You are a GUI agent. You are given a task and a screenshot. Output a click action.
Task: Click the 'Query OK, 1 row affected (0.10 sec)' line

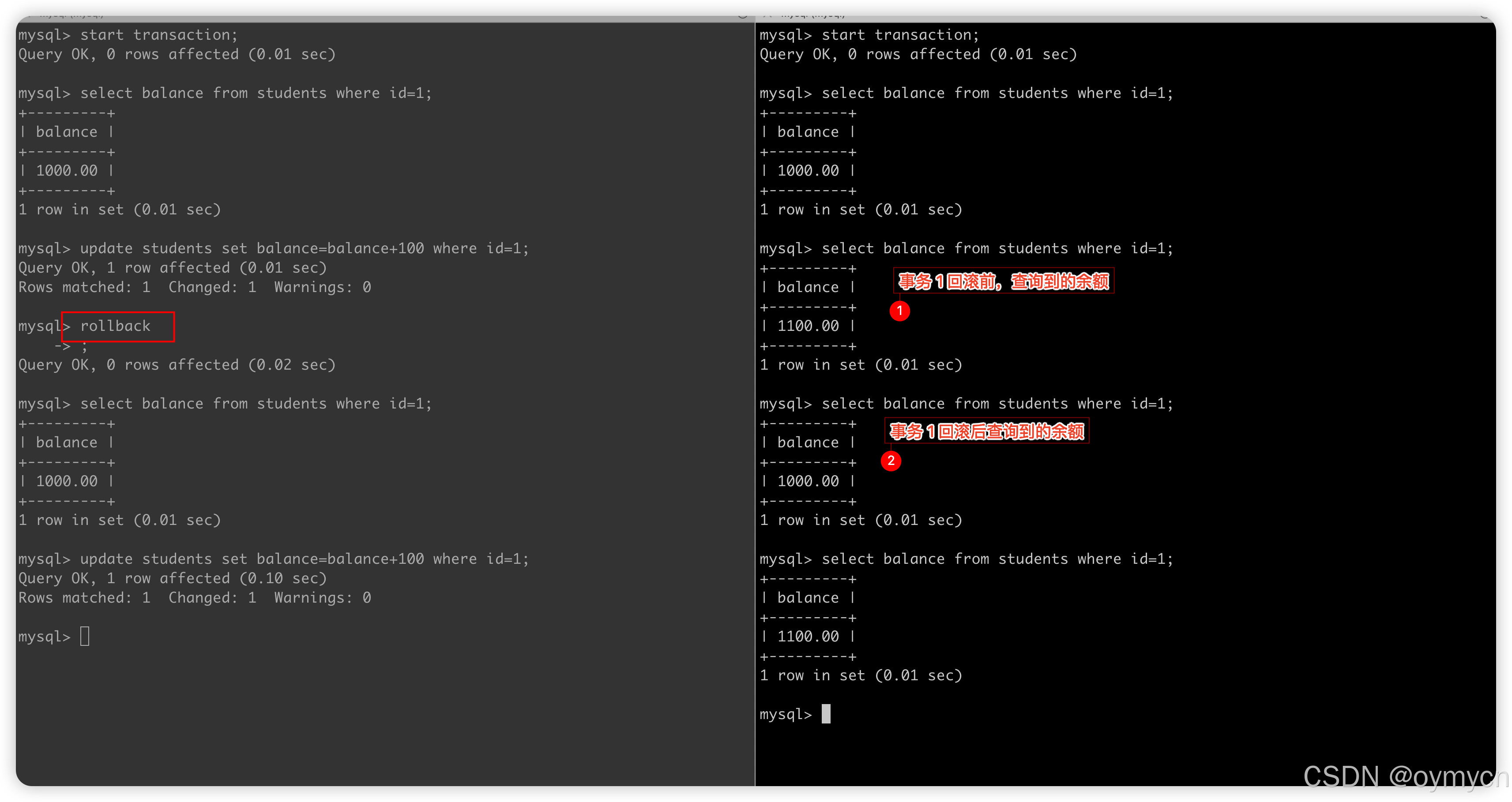click(x=173, y=578)
